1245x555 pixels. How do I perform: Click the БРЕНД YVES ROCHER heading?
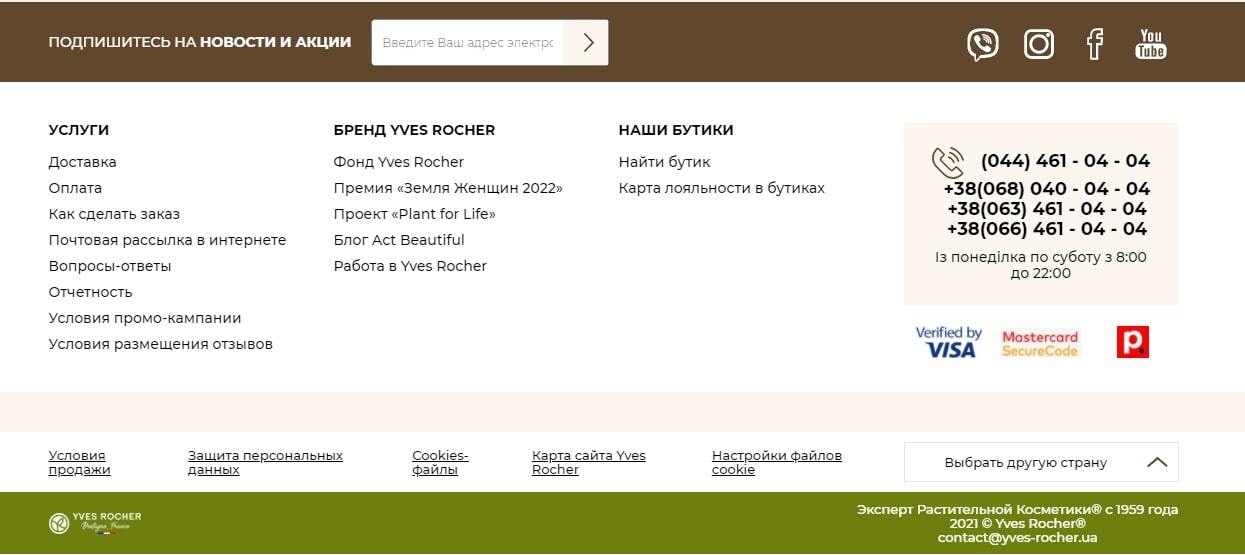coord(414,130)
